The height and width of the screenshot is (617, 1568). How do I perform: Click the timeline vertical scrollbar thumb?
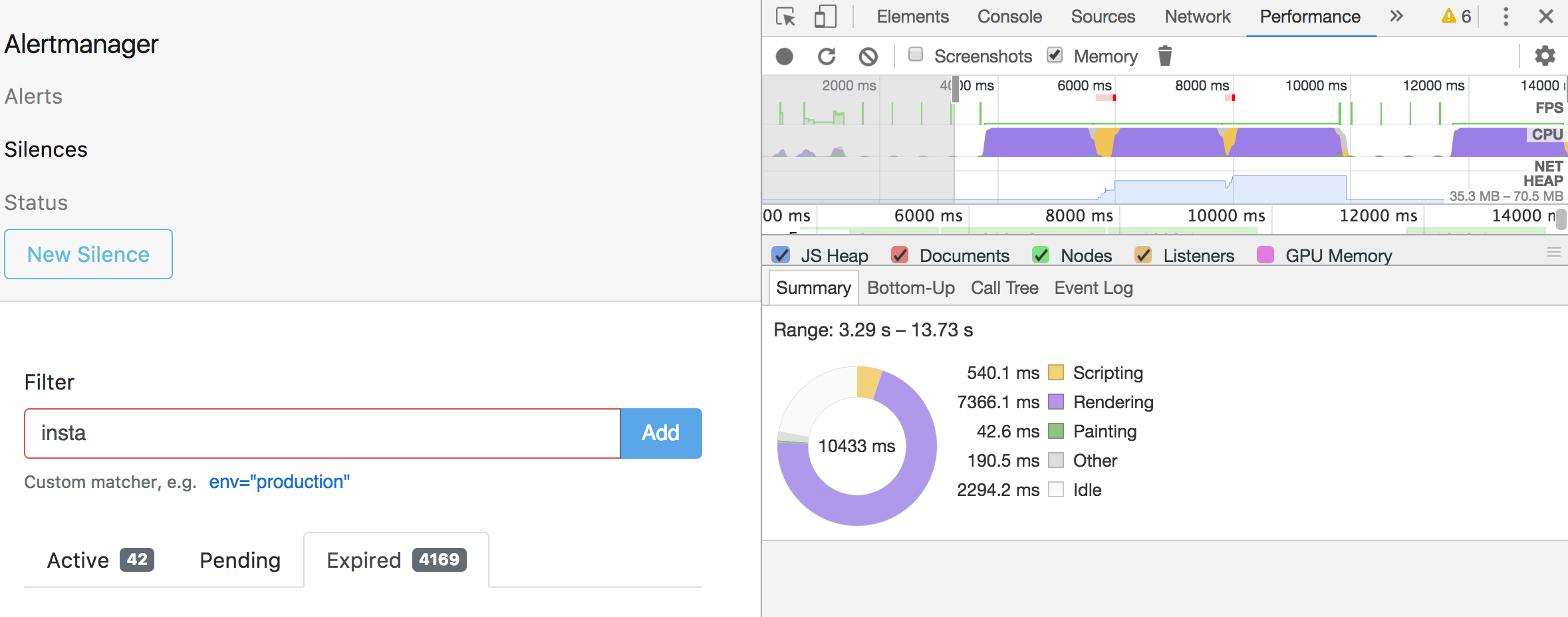click(x=1561, y=219)
